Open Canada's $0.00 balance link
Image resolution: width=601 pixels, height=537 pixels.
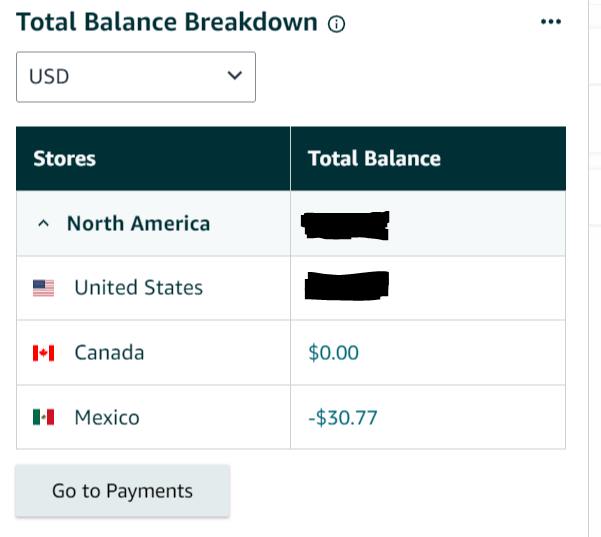point(333,353)
